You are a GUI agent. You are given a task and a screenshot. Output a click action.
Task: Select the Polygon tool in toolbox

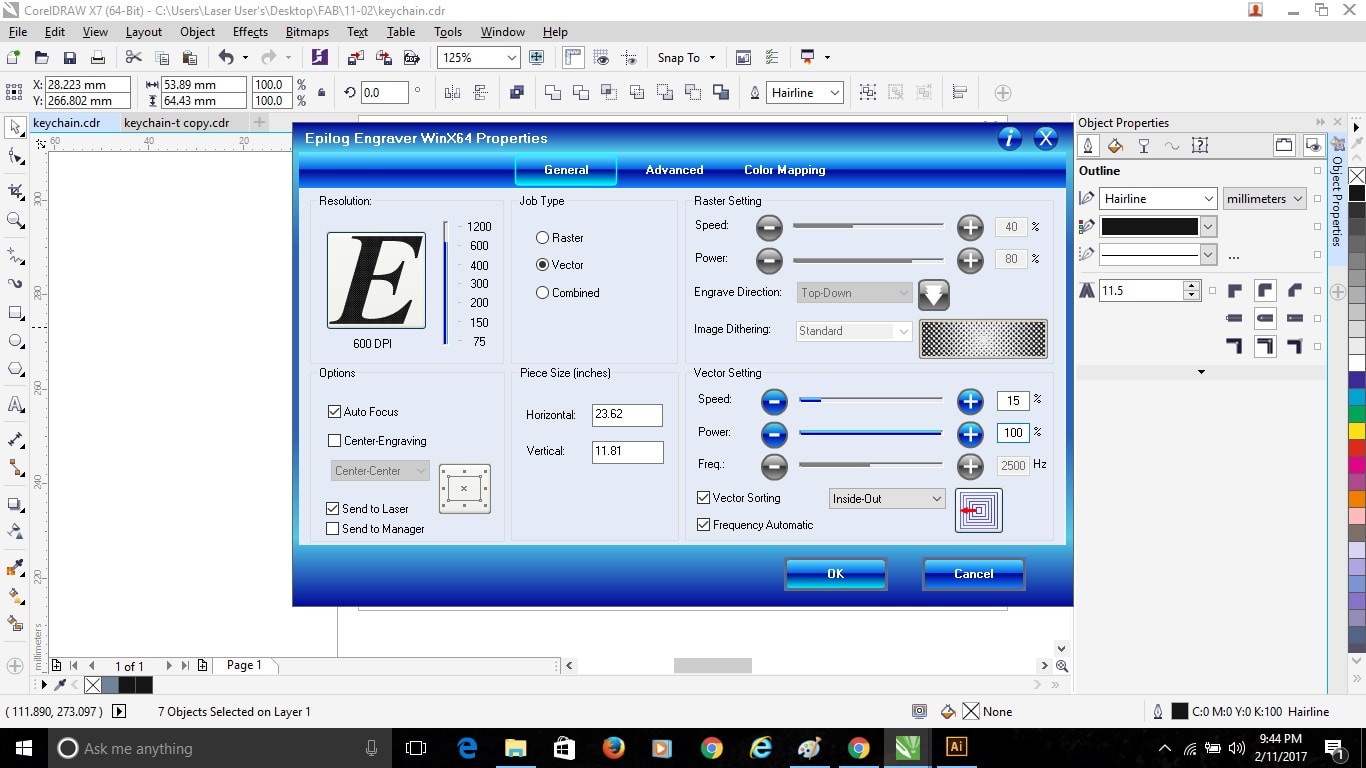pyautogui.click(x=15, y=368)
